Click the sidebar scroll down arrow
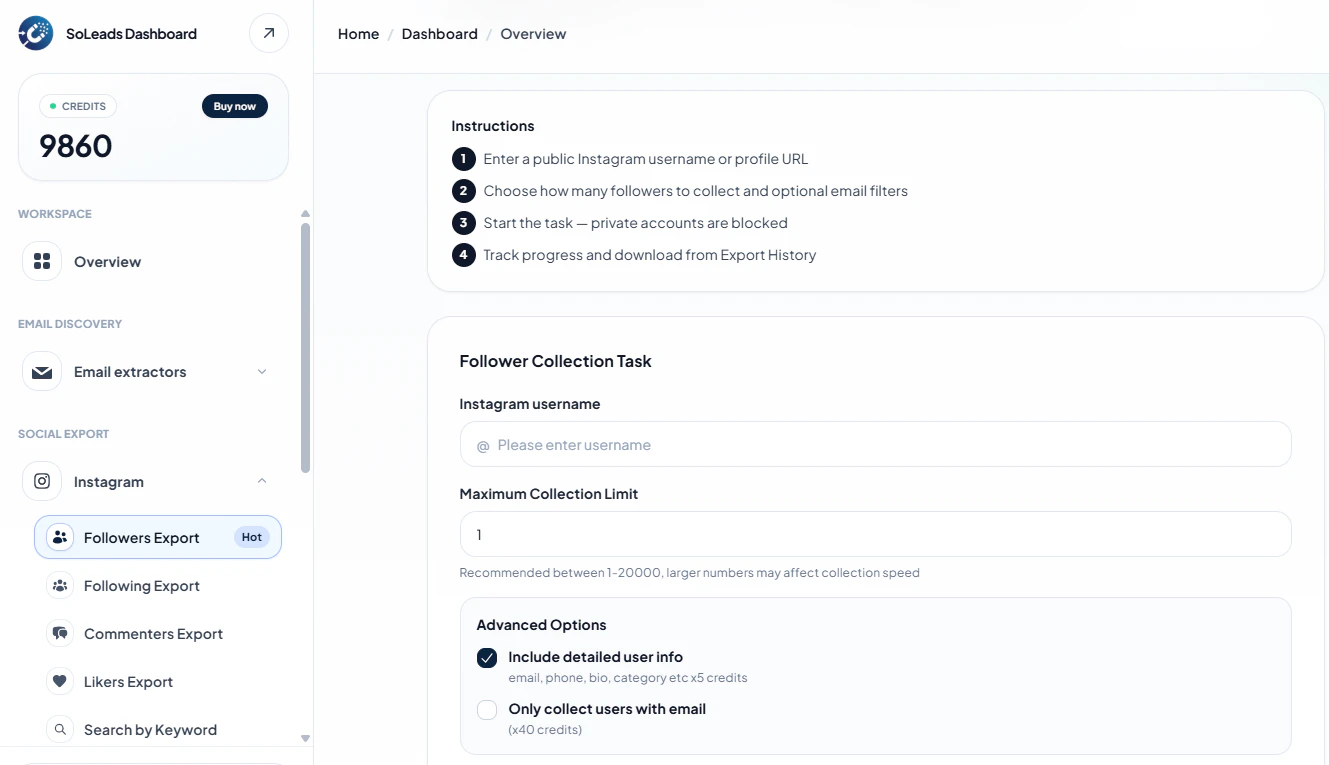This screenshot has width=1329, height=765. (x=305, y=738)
